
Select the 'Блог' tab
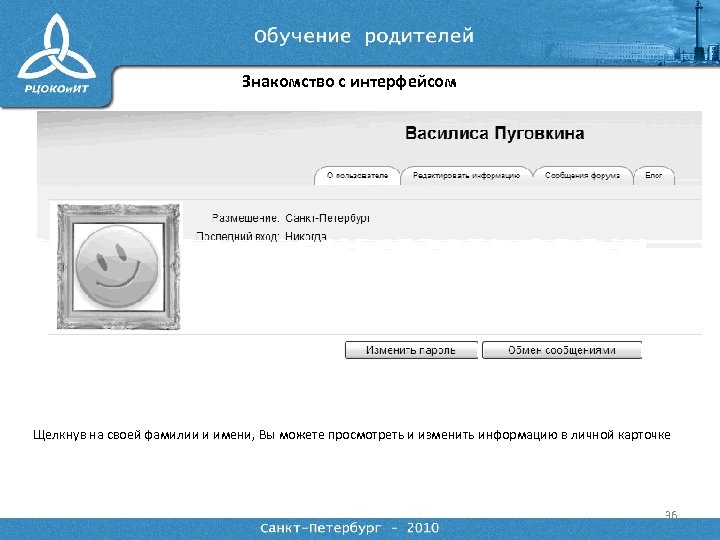[x=654, y=175]
